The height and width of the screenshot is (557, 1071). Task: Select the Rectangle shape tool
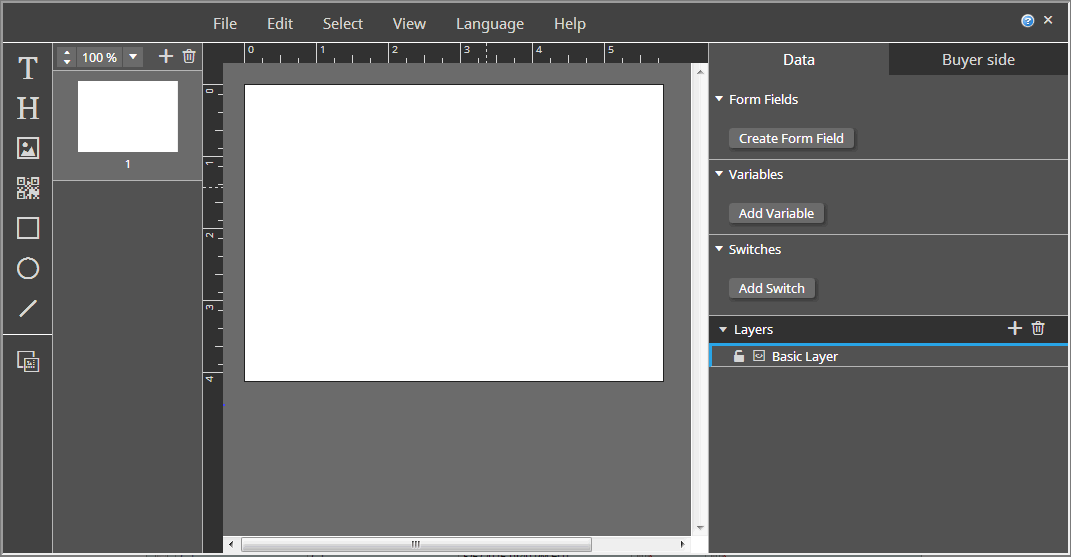(x=28, y=228)
